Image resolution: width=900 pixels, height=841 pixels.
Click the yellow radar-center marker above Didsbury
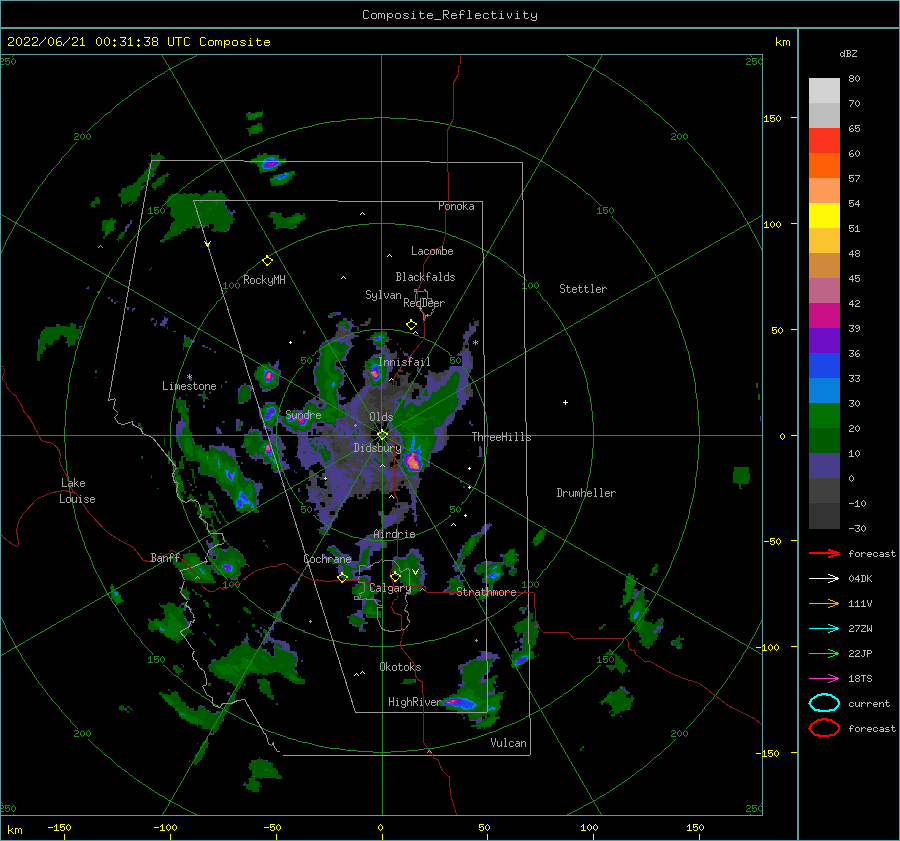click(x=382, y=435)
